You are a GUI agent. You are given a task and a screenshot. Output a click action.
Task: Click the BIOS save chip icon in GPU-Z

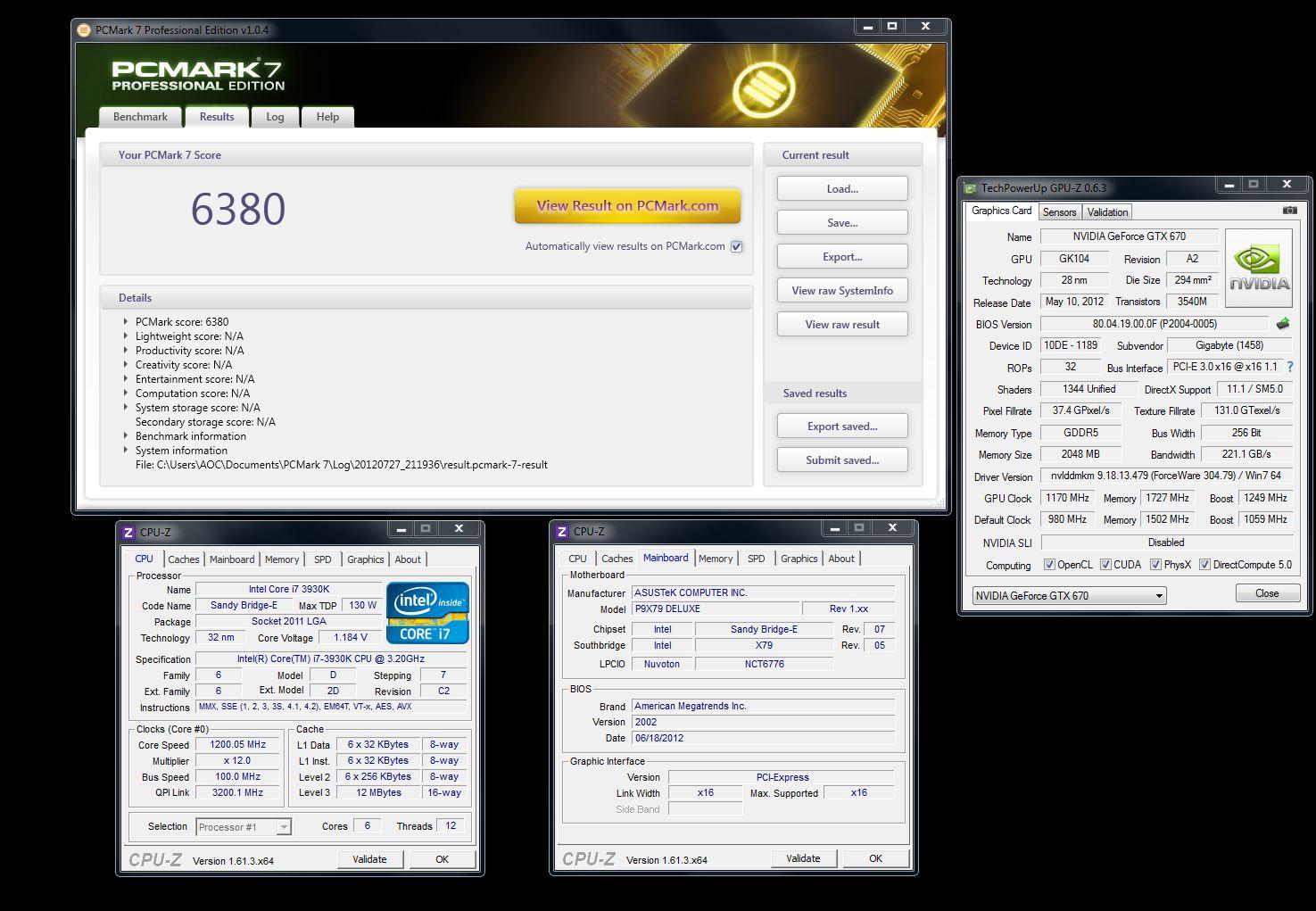tap(1283, 324)
